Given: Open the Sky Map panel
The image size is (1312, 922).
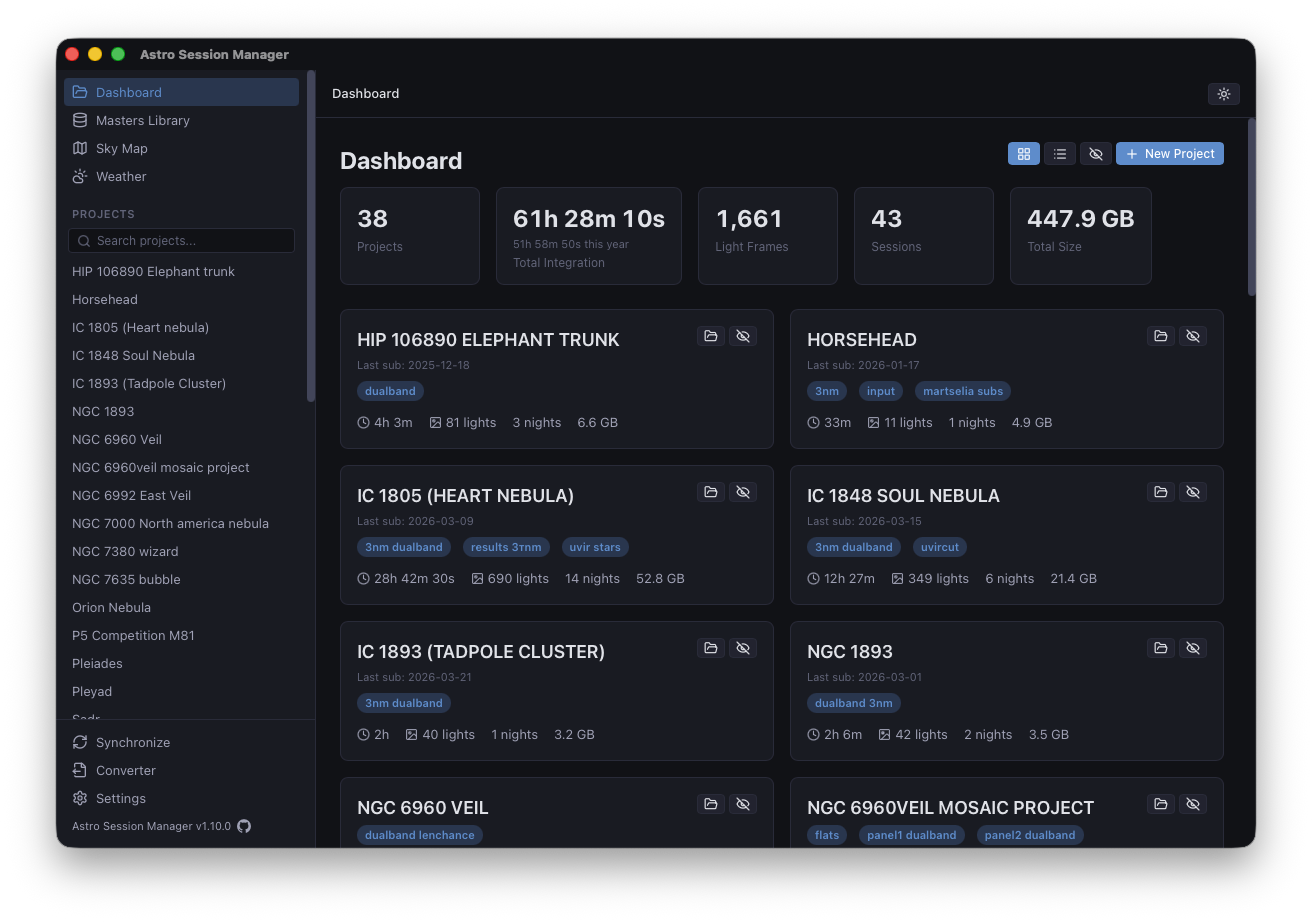Looking at the screenshot, I should point(120,148).
